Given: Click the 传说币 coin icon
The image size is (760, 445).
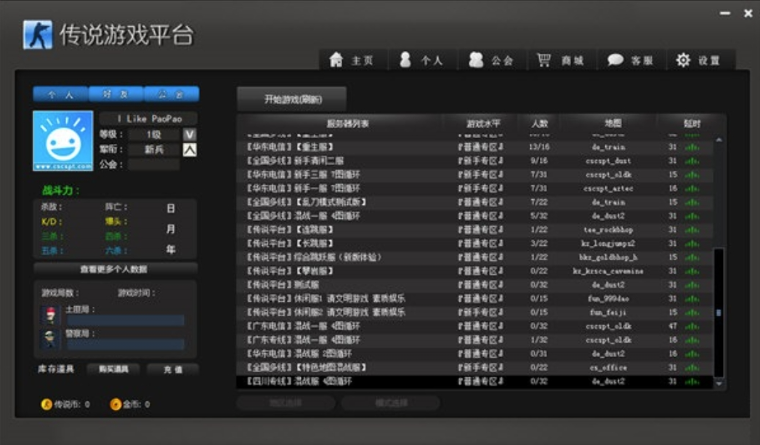Looking at the screenshot, I should (x=47, y=404).
